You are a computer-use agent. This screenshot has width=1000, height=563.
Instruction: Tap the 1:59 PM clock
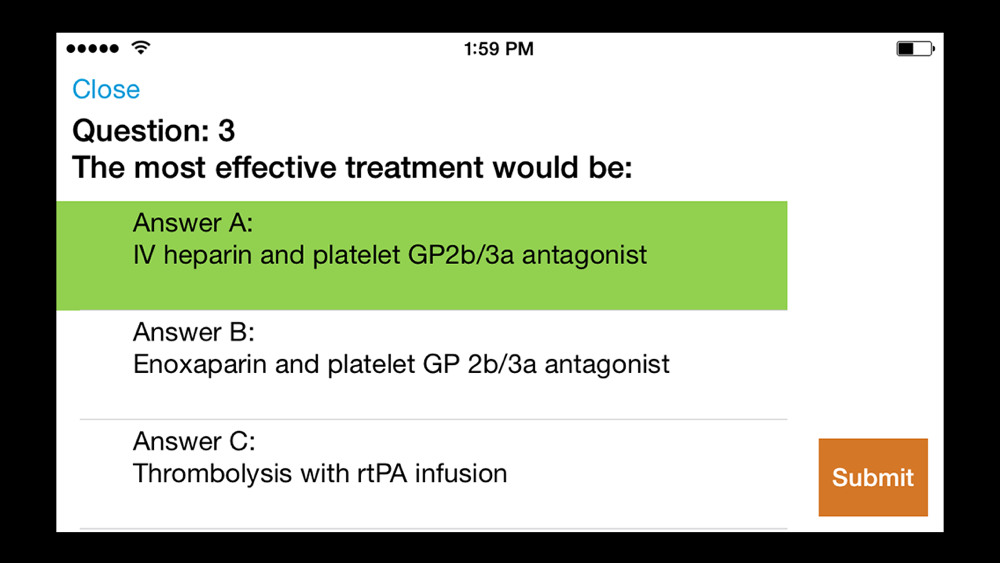(x=499, y=49)
